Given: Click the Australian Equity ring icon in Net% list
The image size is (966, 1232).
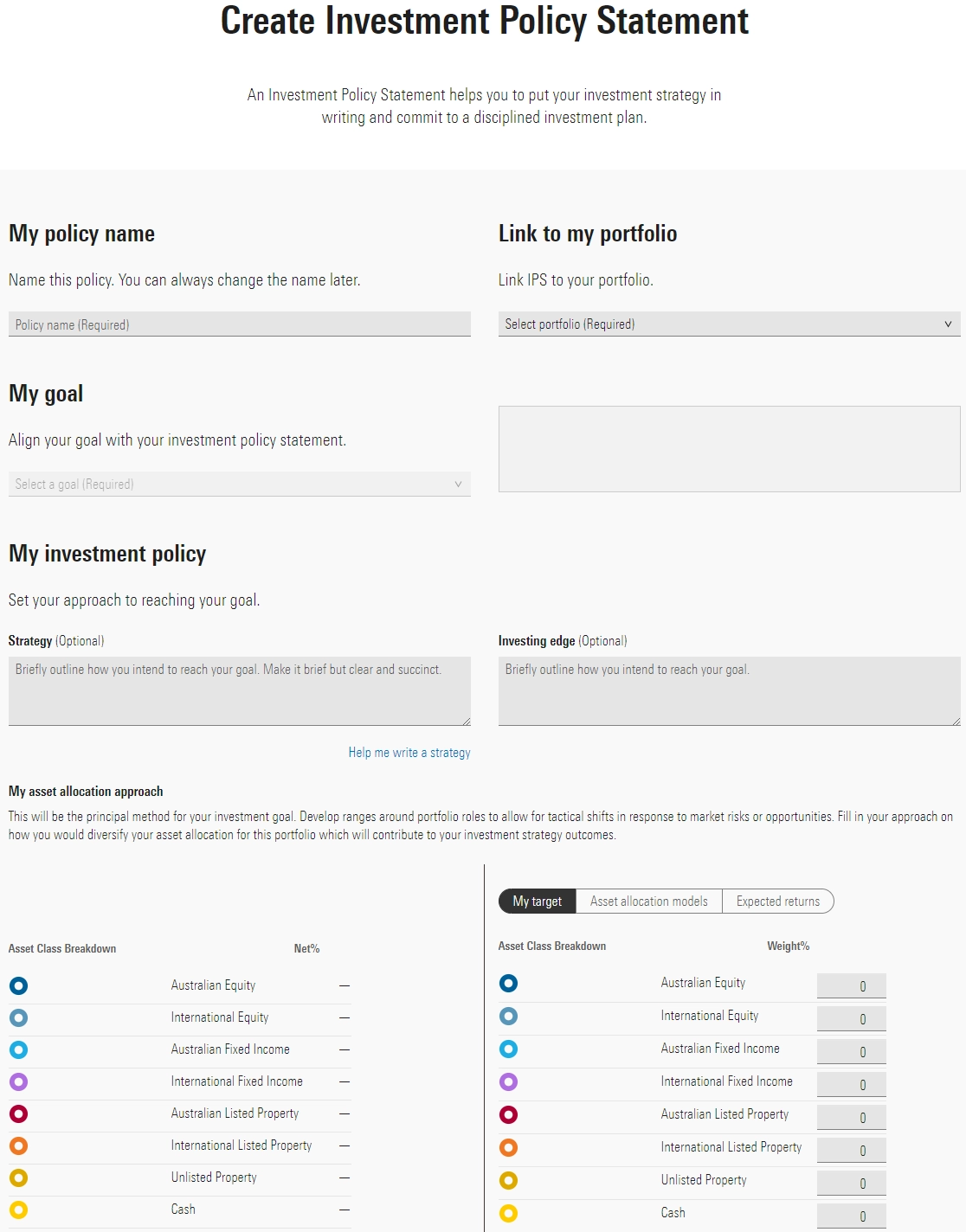Looking at the screenshot, I should click(18, 985).
